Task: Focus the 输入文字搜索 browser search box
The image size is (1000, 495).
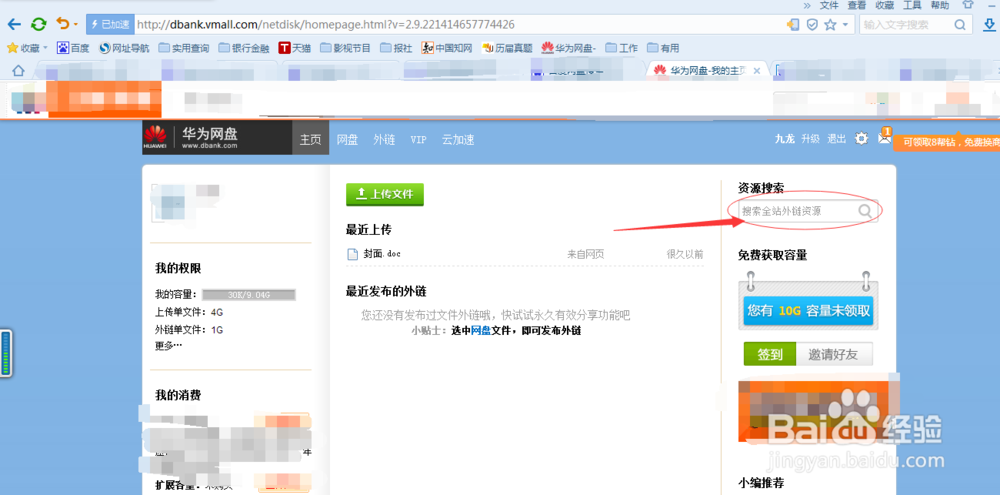Action: 906,25
